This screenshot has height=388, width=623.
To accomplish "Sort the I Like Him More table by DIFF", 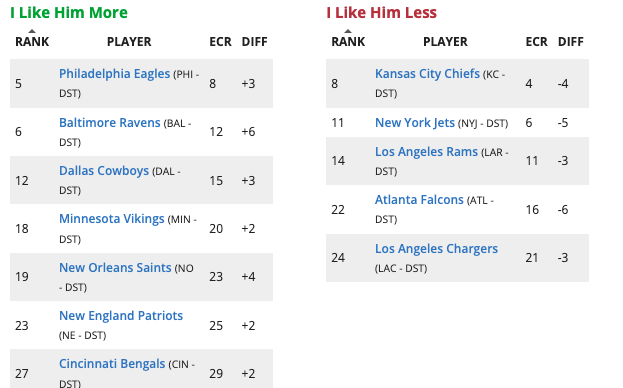I will tap(255, 42).
